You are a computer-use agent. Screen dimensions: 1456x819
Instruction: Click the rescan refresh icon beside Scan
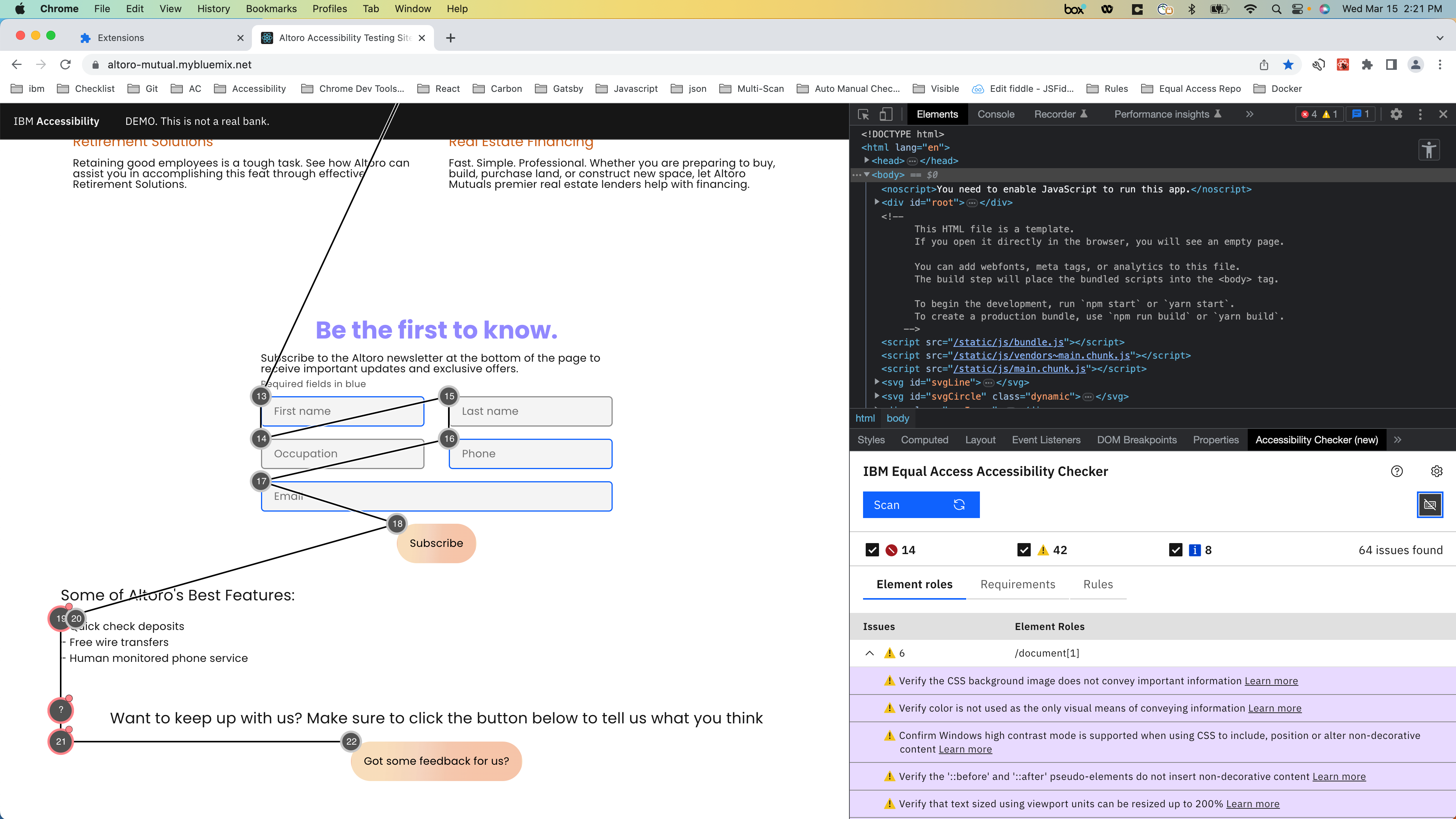(x=959, y=505)
